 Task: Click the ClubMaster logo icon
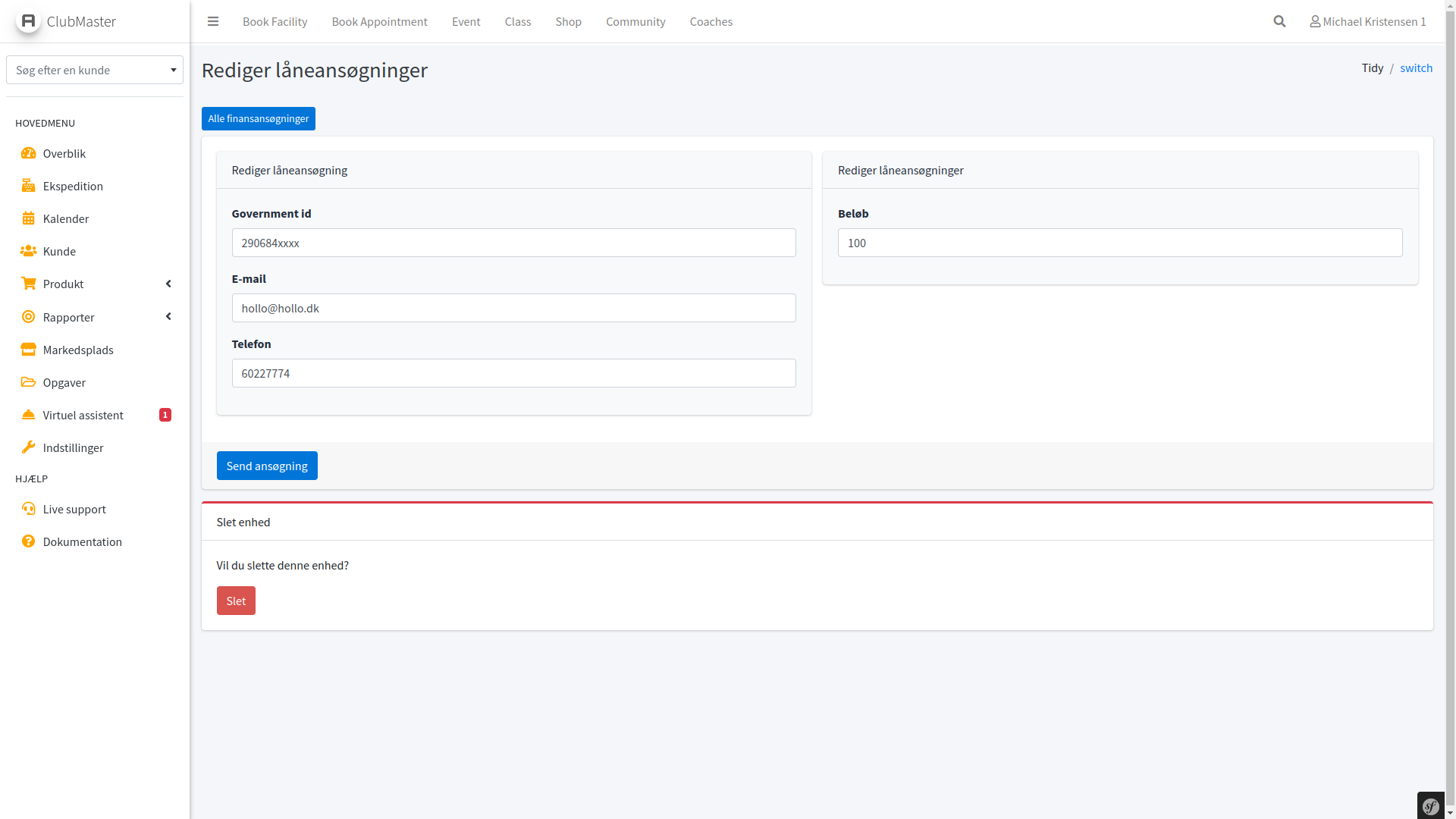[28, 20]
